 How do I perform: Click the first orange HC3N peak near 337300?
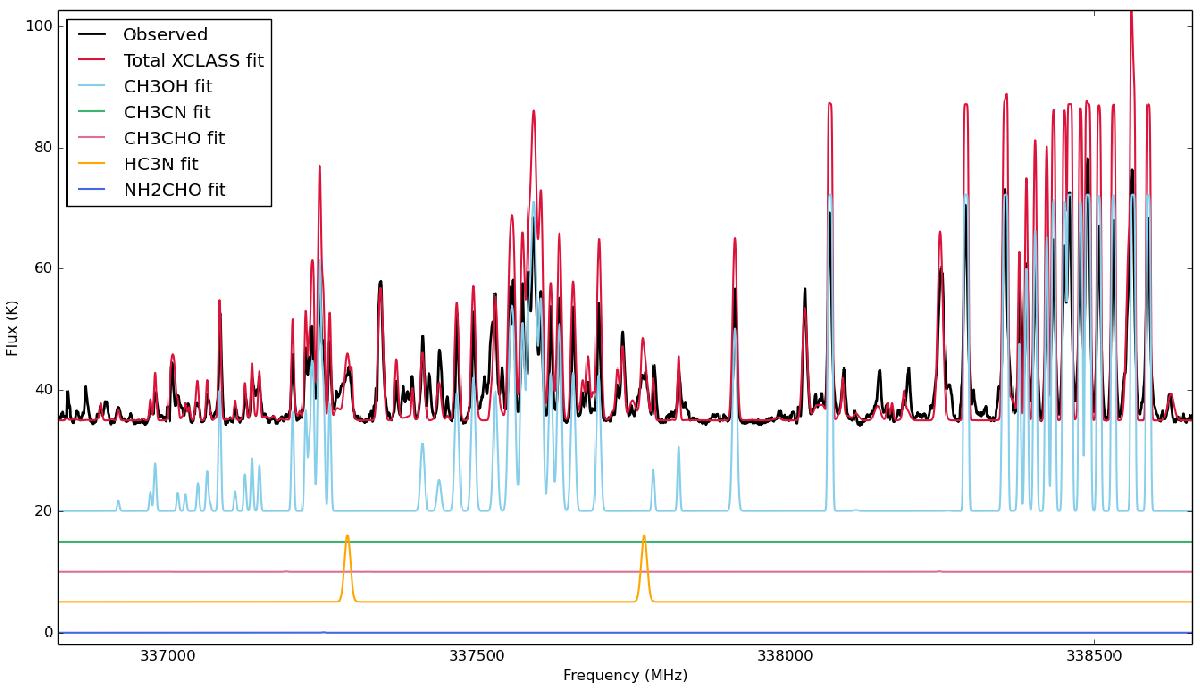tap(347, 538)
